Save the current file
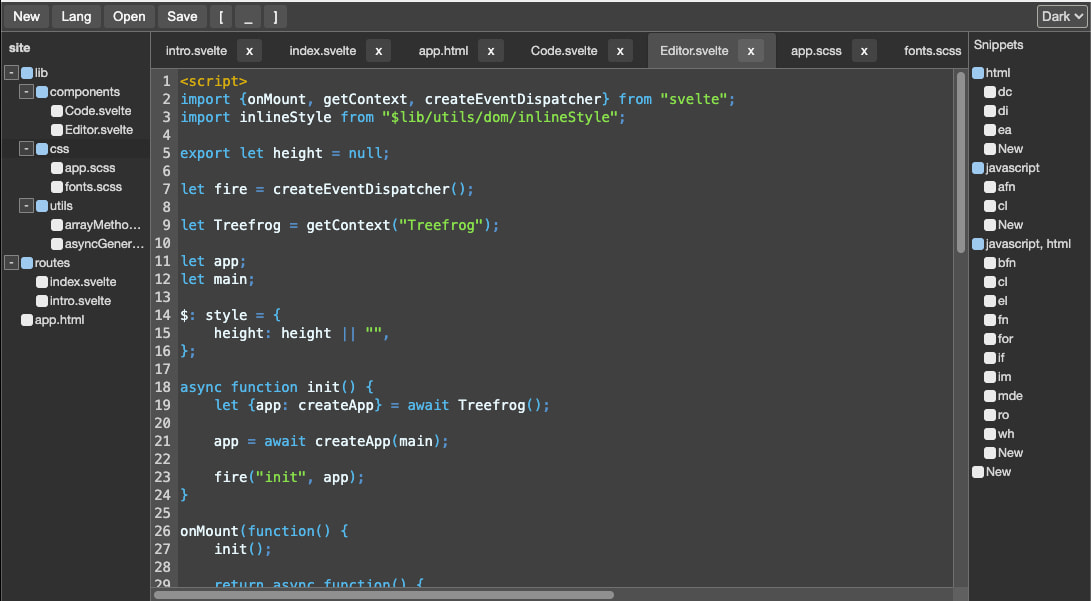The width and height of the screenshot is (1091, 601). click(x=182, y=17)
